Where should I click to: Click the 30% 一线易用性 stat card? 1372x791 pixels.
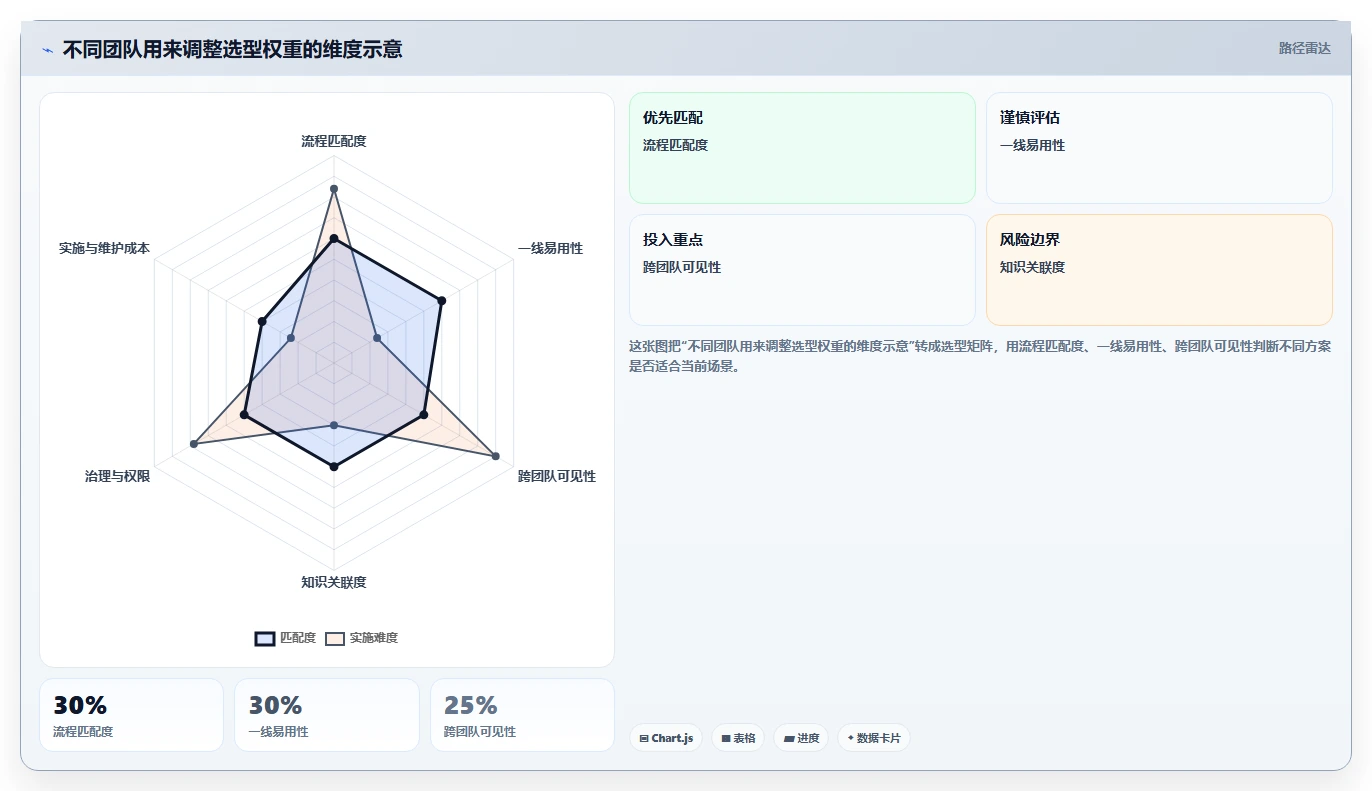pyautogui.click(x=327, y=715)
